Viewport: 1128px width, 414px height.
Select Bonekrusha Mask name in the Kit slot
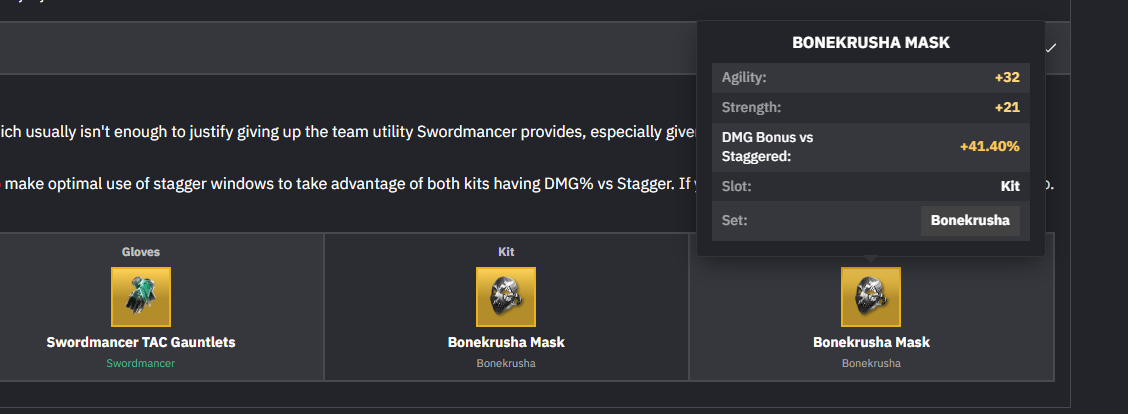(506, 342)
